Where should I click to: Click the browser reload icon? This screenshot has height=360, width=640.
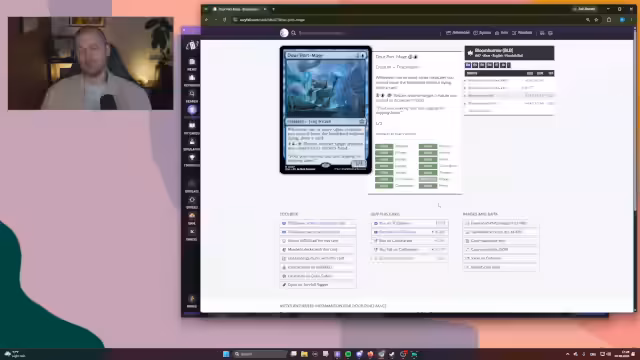click(224, 20)
